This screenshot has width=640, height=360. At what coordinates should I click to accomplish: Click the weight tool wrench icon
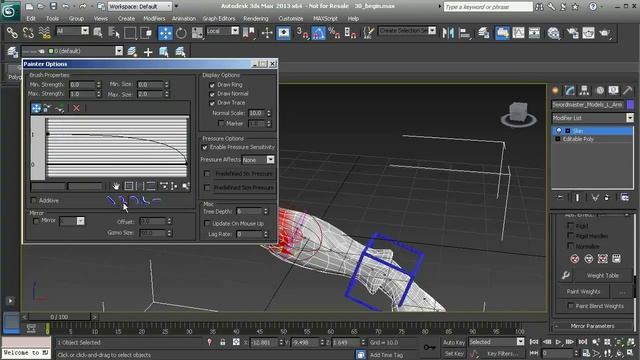click(566, 276)
